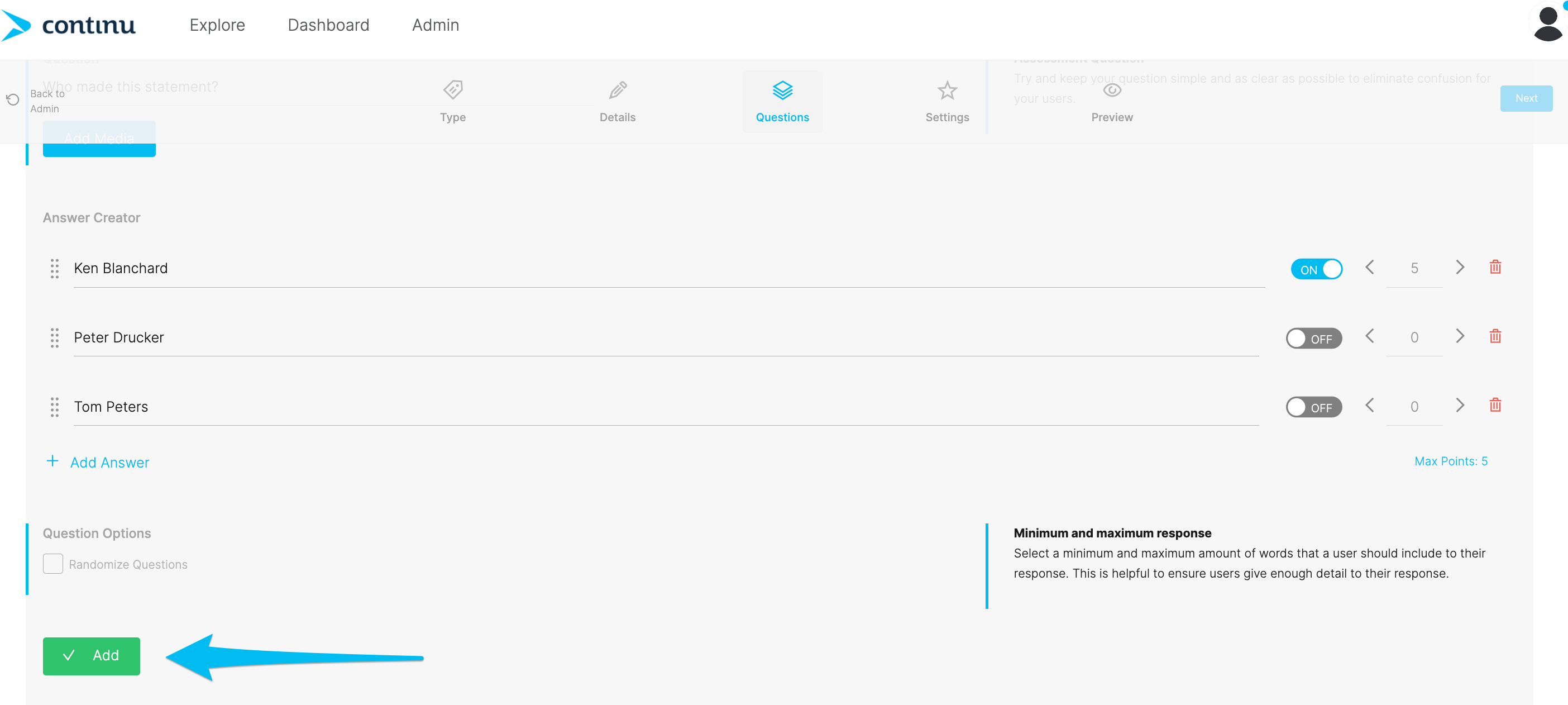Image resolution: width=1568 pixels, height=705 pixels.
Task: Open the Admin menu
Action: click(435, 25)
